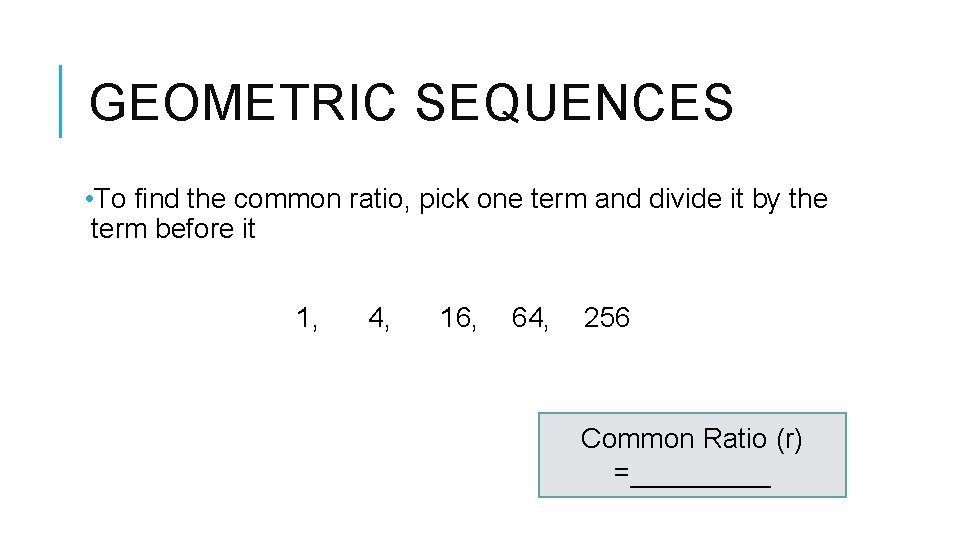960x540 pixels.
Task: Select the word SEQUENCES in the title
Action: (x=574, y=102)
